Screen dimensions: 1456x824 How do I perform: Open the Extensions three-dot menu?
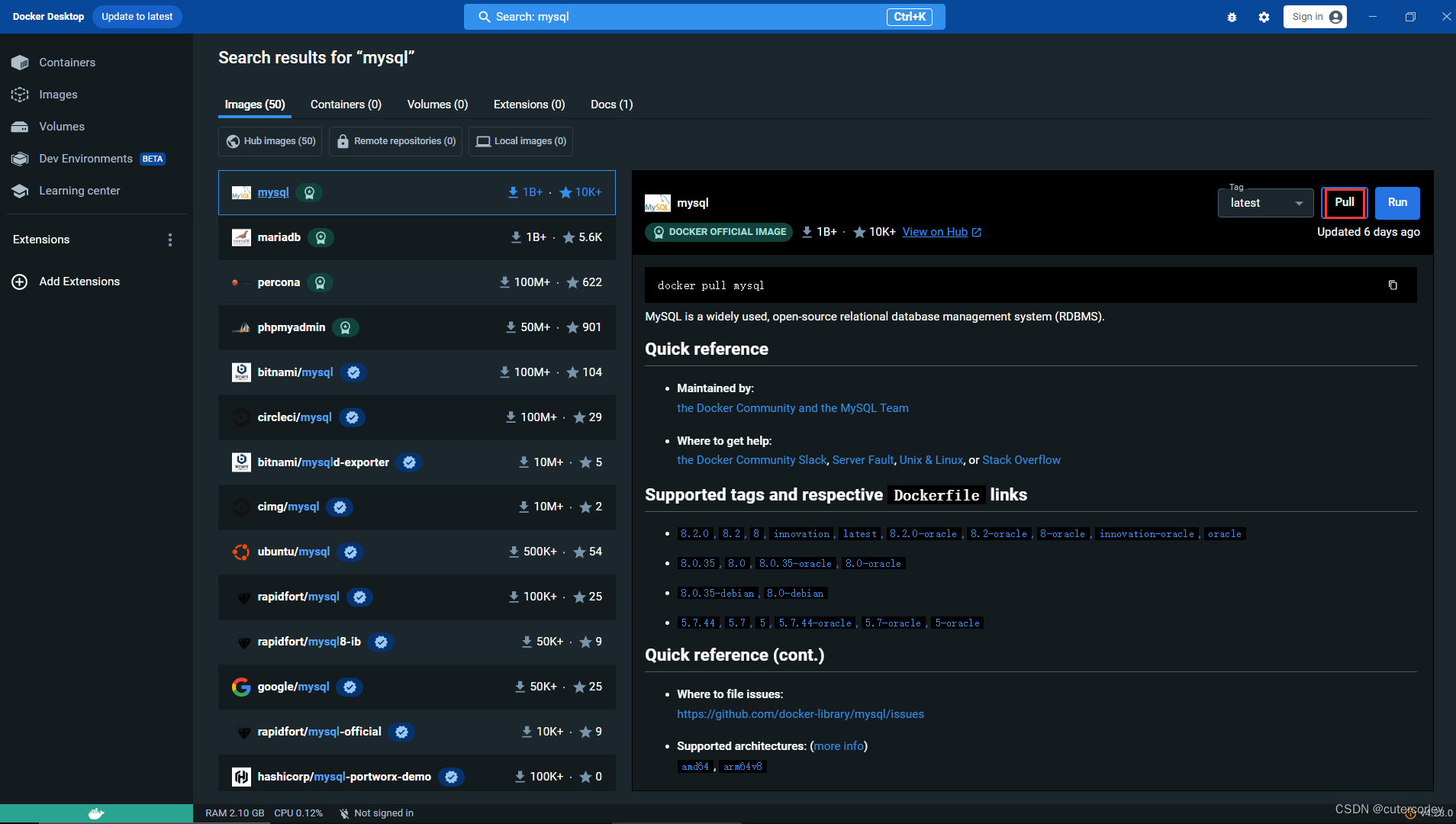[x=170, y=240]
